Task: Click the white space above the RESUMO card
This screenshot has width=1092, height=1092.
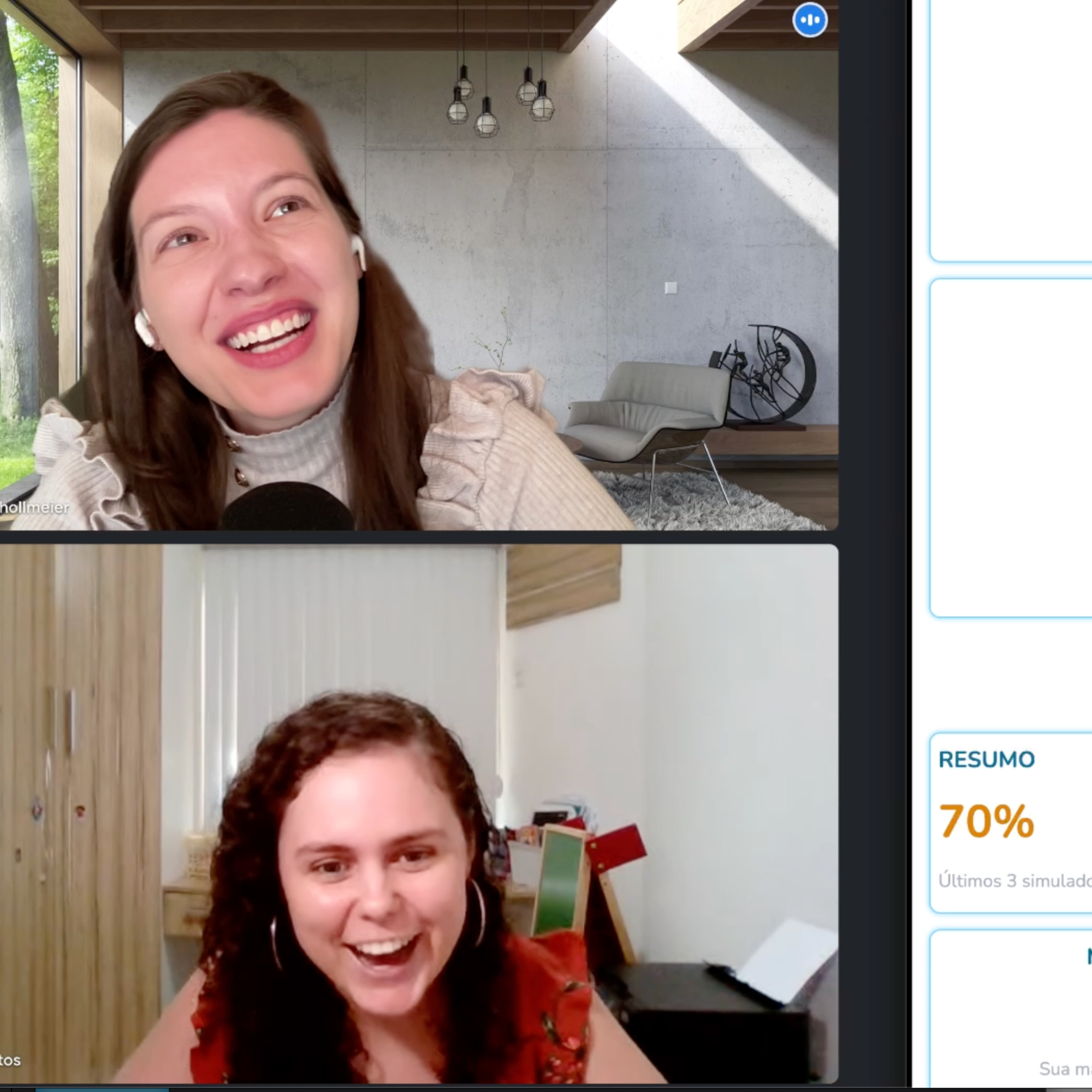Action: [x=1006, y=676]
